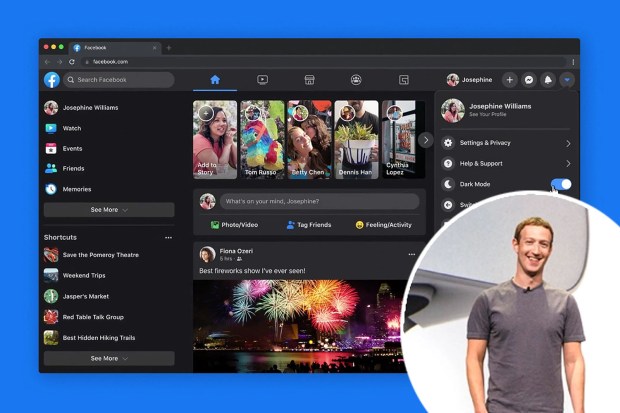Click the Dark Mode moon icon

tap(448, 184)
